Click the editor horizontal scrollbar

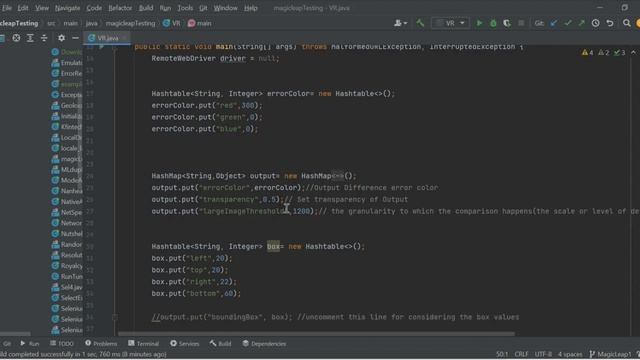point(316,334)
